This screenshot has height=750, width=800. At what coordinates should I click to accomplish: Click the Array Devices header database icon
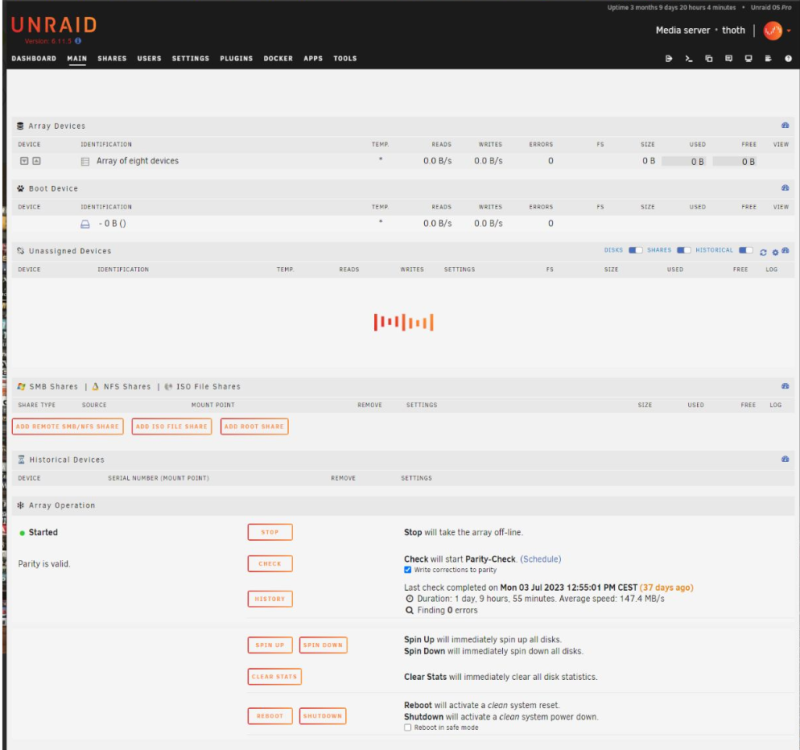pos(20,126)
